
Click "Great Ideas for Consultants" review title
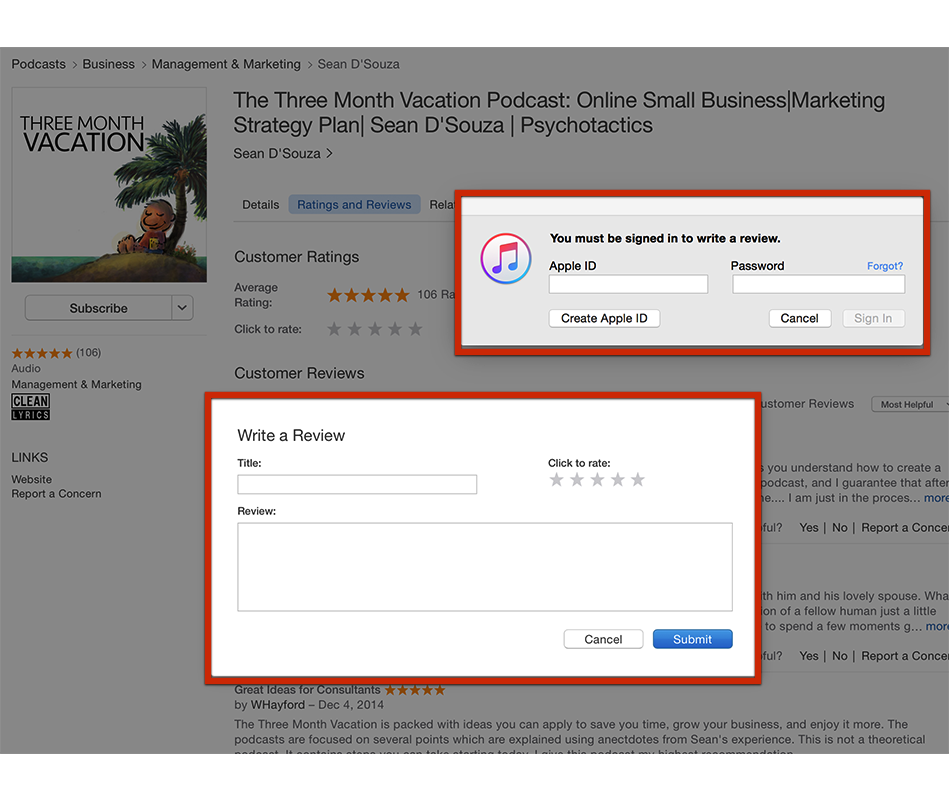[307, 690]
